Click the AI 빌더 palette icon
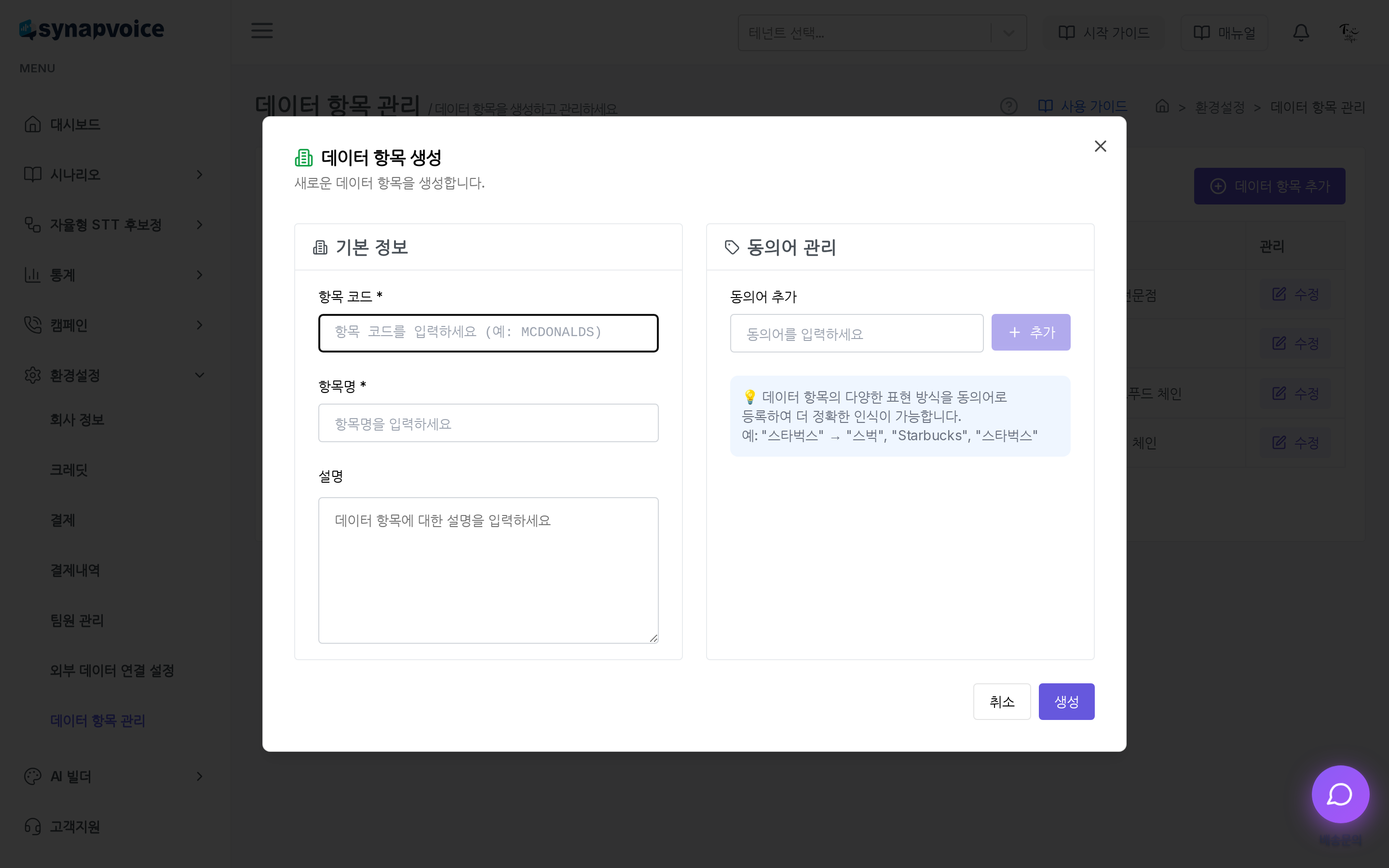1389x868 pixels. tap(33, 776)
